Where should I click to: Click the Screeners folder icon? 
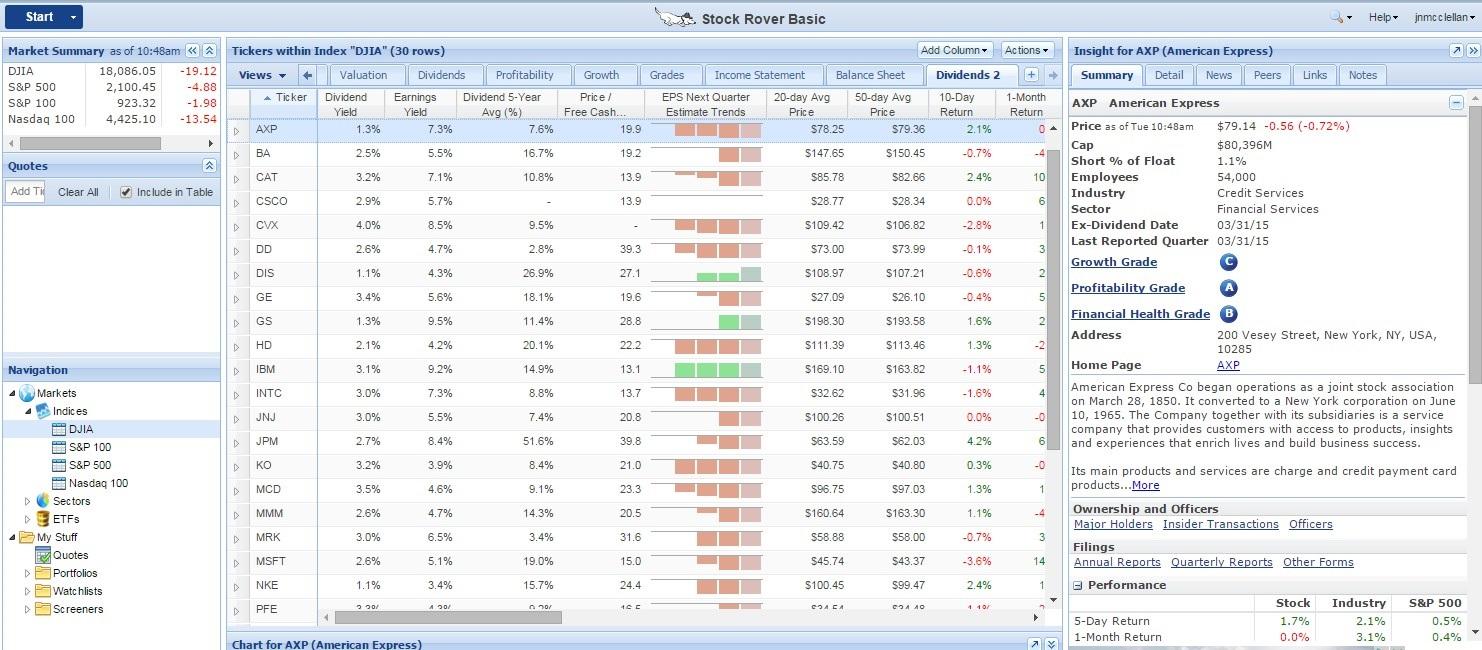coord(43,609)
